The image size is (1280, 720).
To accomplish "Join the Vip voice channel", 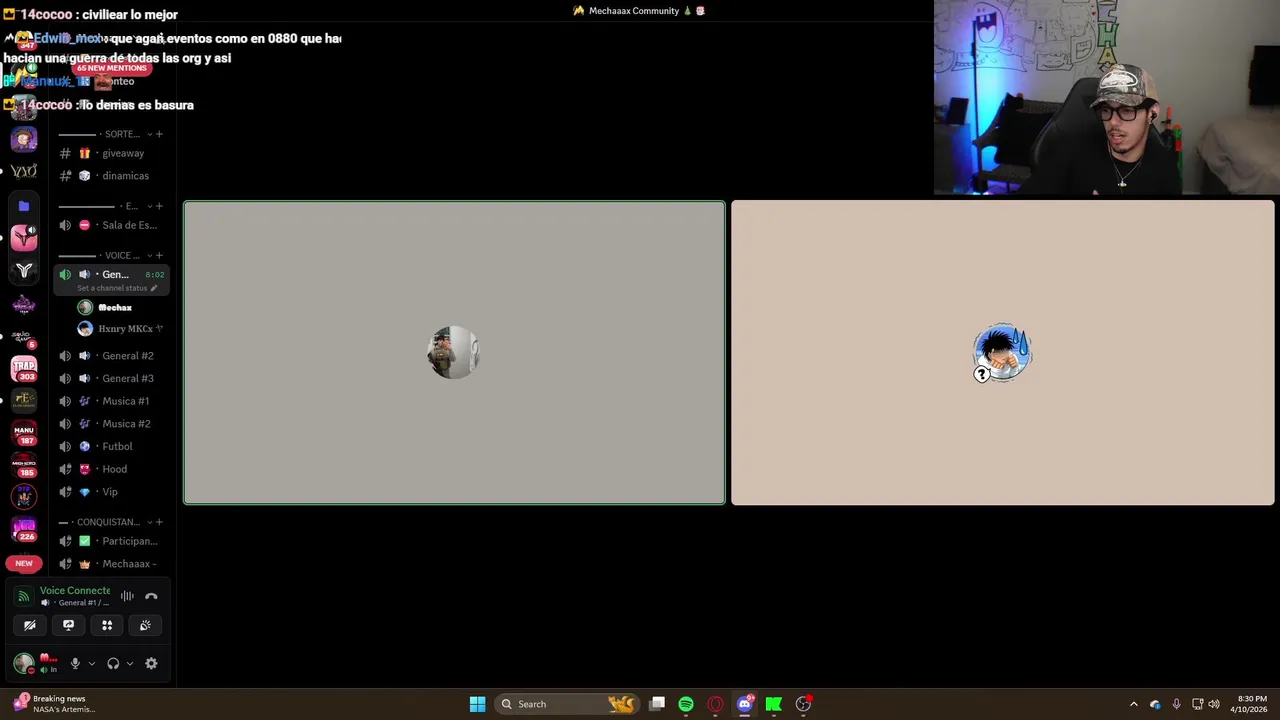I will [111, 492].
